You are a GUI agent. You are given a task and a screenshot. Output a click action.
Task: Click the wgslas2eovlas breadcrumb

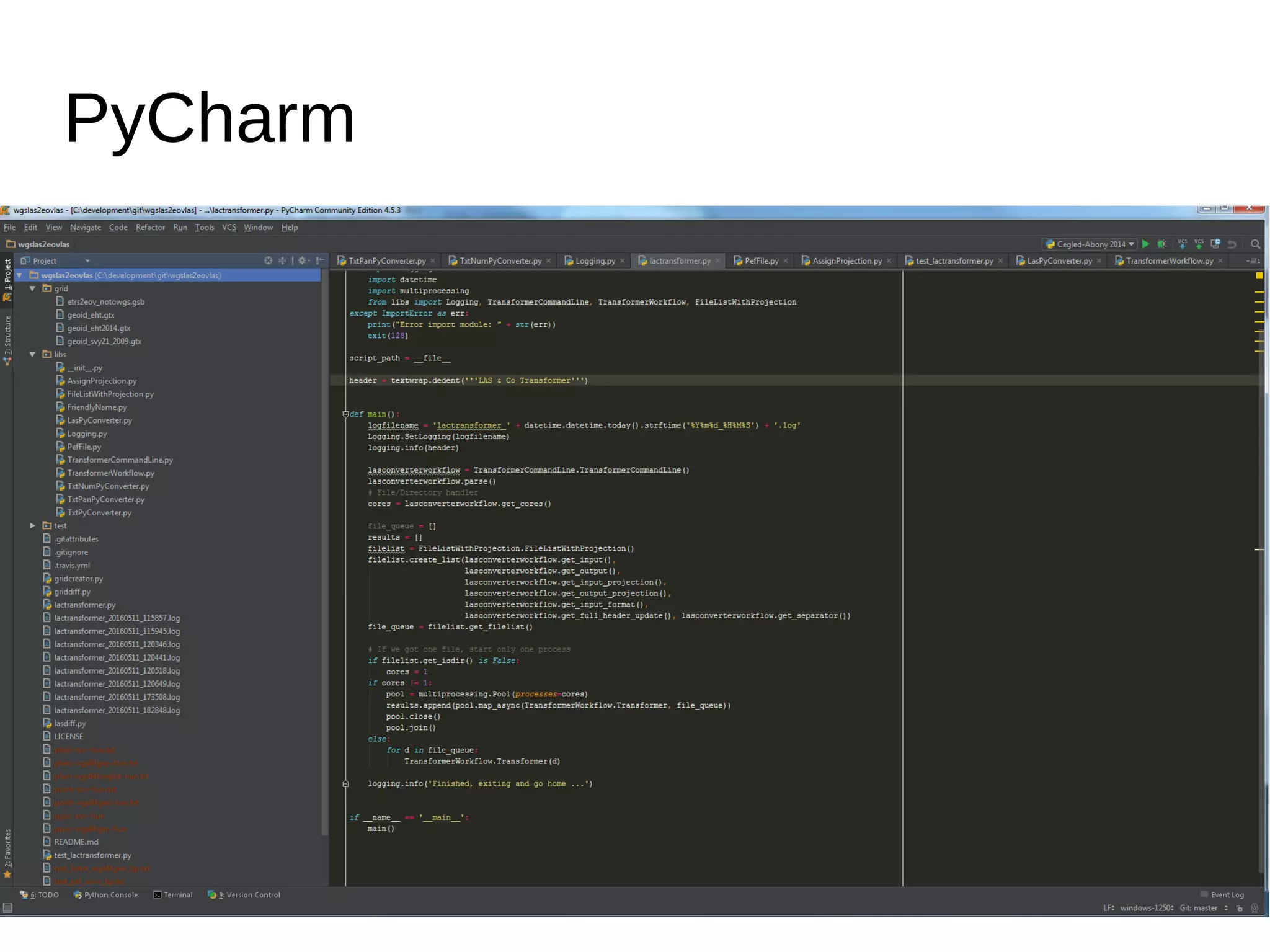(x=38, y=244)
